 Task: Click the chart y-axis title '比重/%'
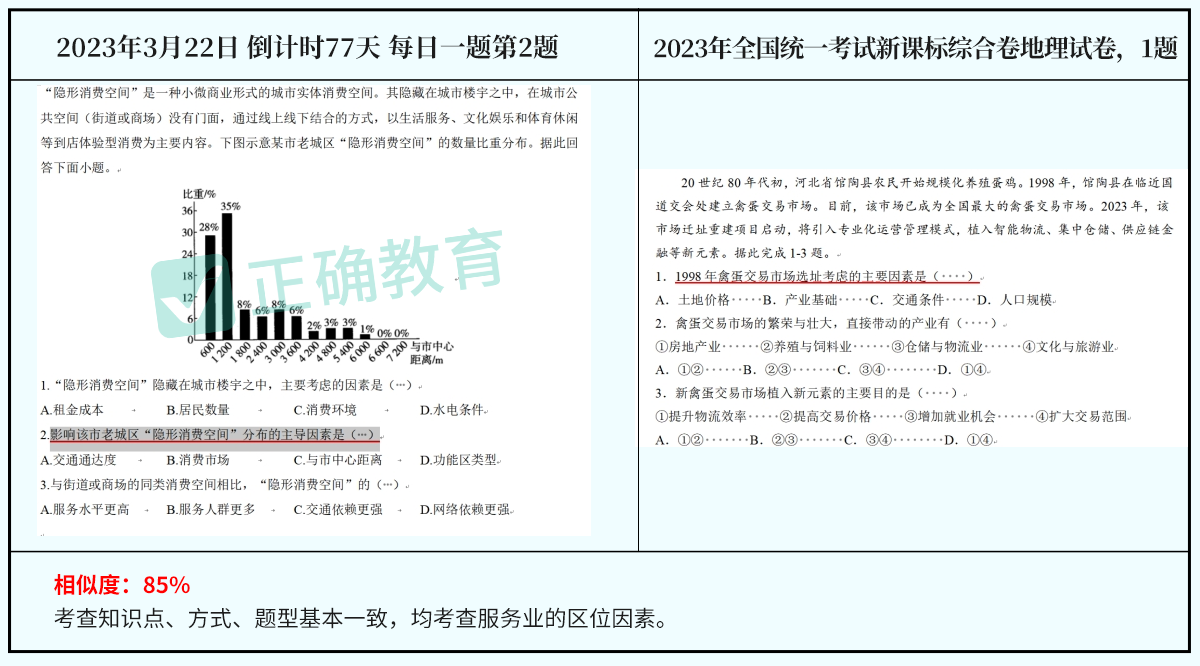(198, 192)
